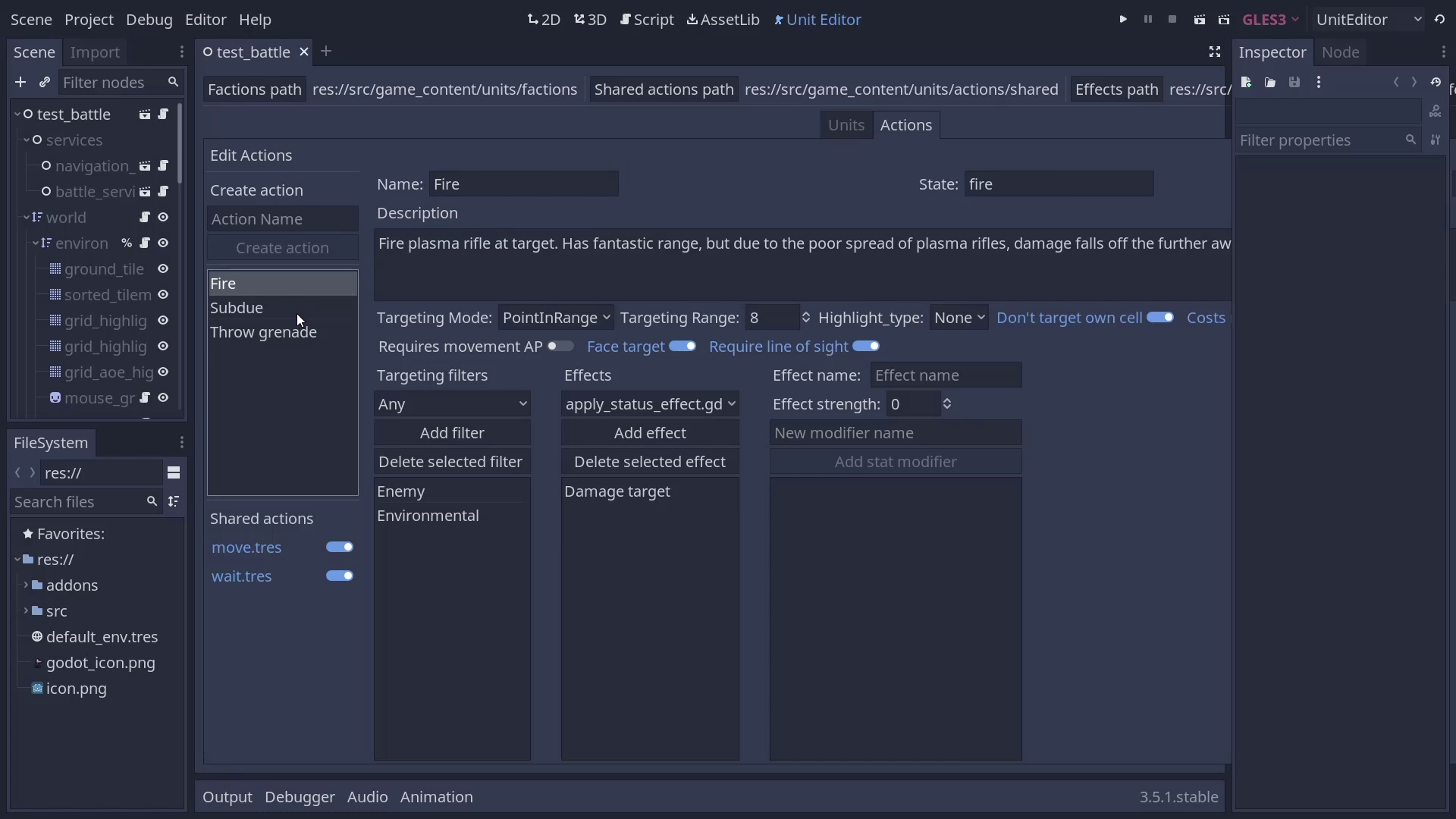Viewport: 1456px width, 819px height.
Task: Hide the ground_tile node
Action: pyautogui.click(x=163, y=269)
